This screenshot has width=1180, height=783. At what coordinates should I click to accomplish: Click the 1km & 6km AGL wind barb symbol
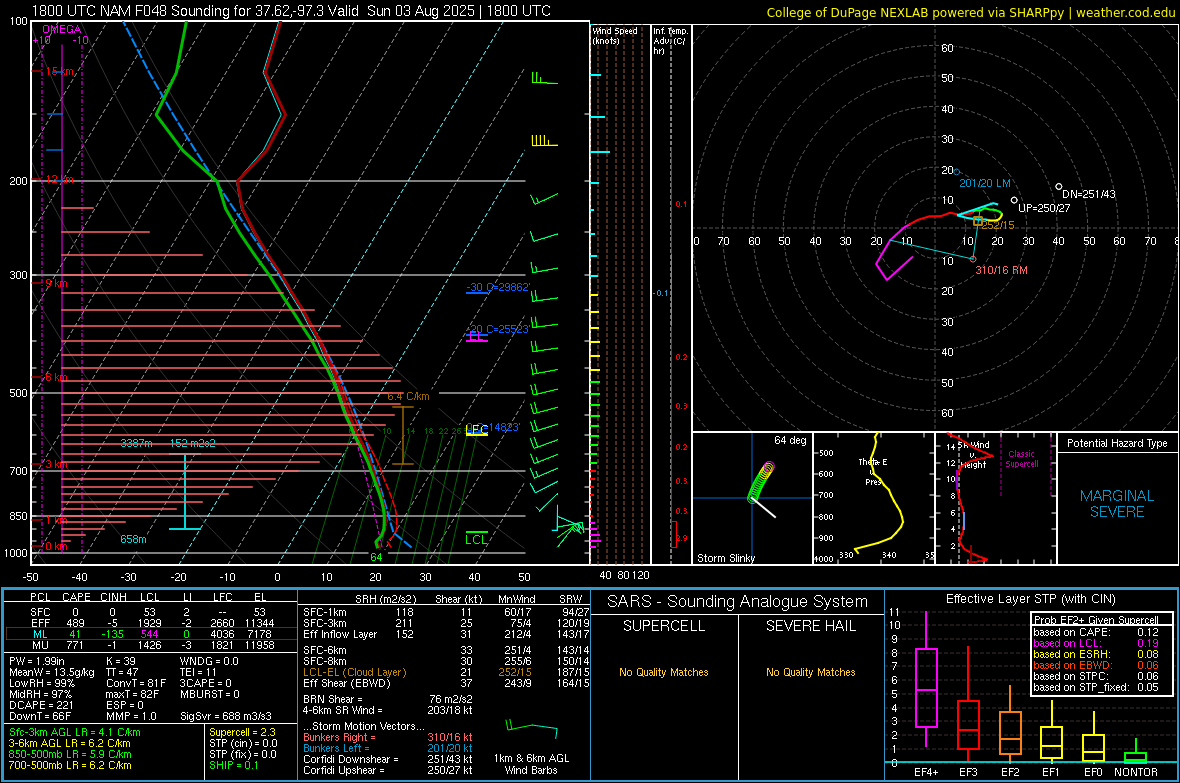coord(531,730)
